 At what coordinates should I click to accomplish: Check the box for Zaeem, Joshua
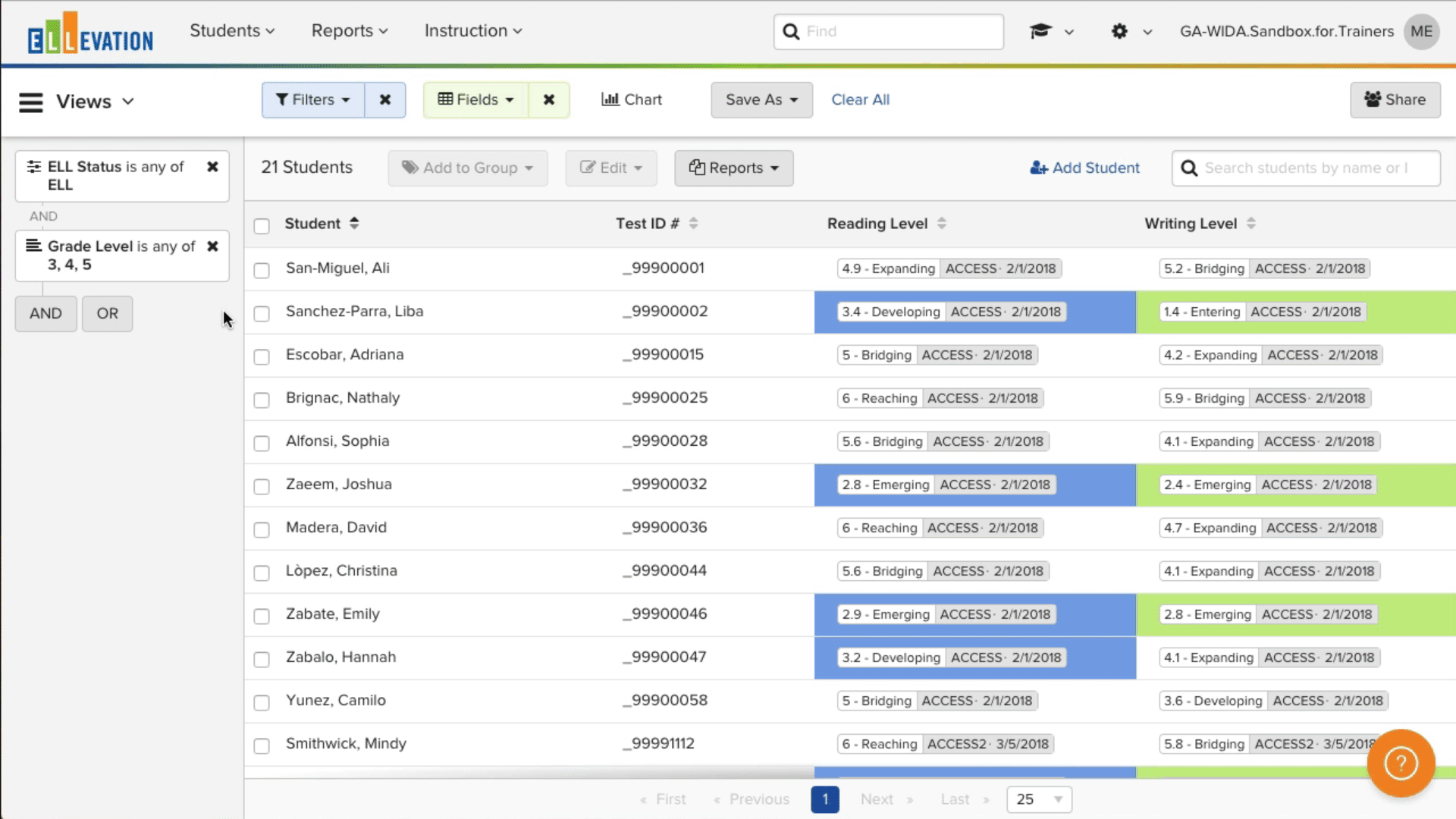pos(262,486)
